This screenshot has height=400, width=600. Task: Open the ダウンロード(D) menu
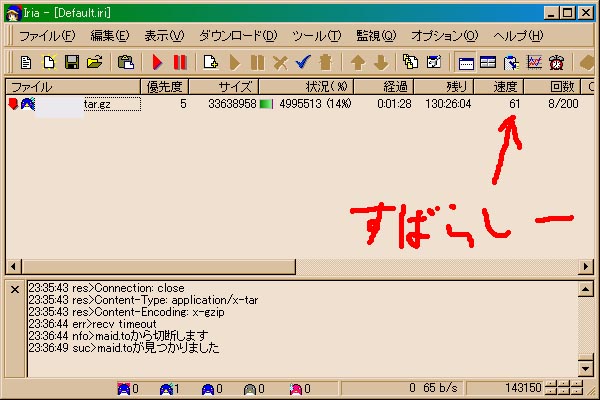click(238, 36)
